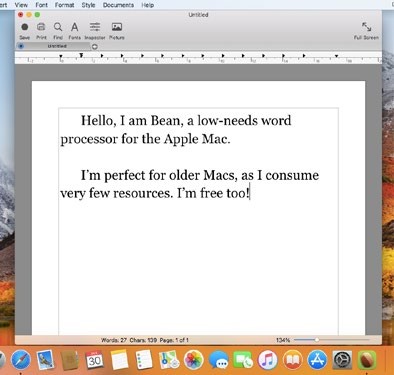The width and height of the screenshot is (394, 375).
Task: Click the 134% zoom value
Action: coord(283,340)
